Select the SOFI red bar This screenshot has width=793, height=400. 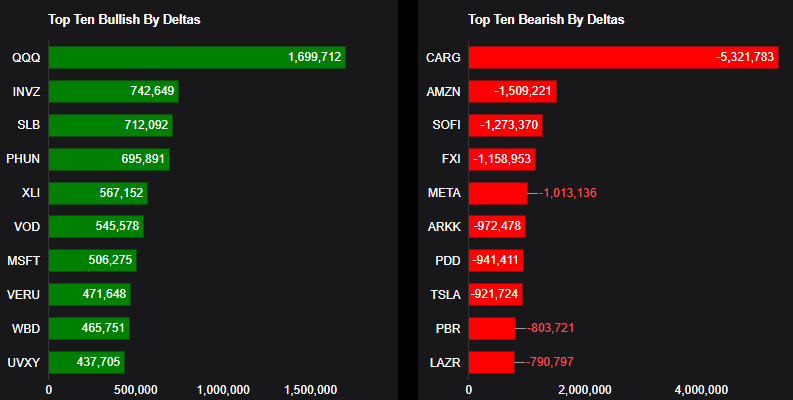pos(506,126)
